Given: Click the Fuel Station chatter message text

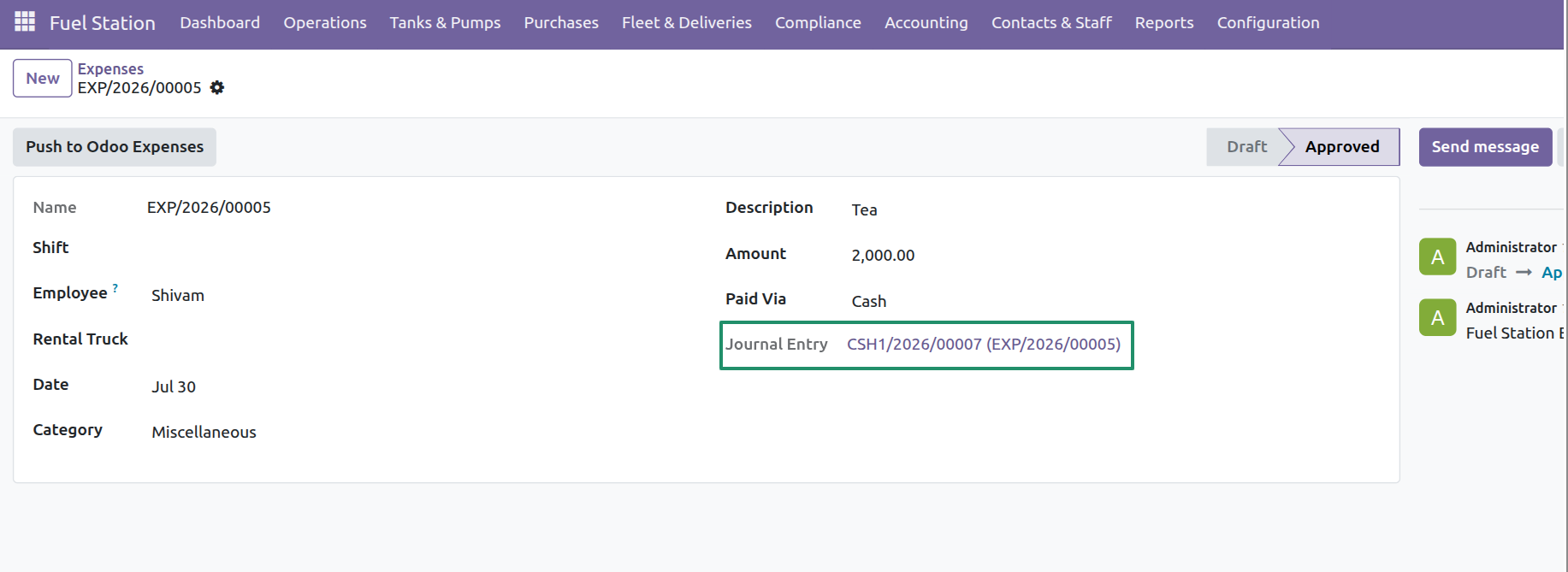Looking at the screenshot, I should pyautogui.click(x=1514, y=333).
